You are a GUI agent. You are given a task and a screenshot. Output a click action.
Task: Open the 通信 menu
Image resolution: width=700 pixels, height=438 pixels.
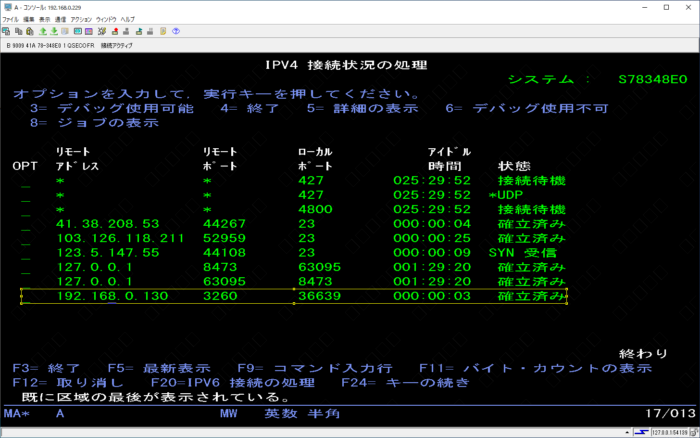pos(60,20)
